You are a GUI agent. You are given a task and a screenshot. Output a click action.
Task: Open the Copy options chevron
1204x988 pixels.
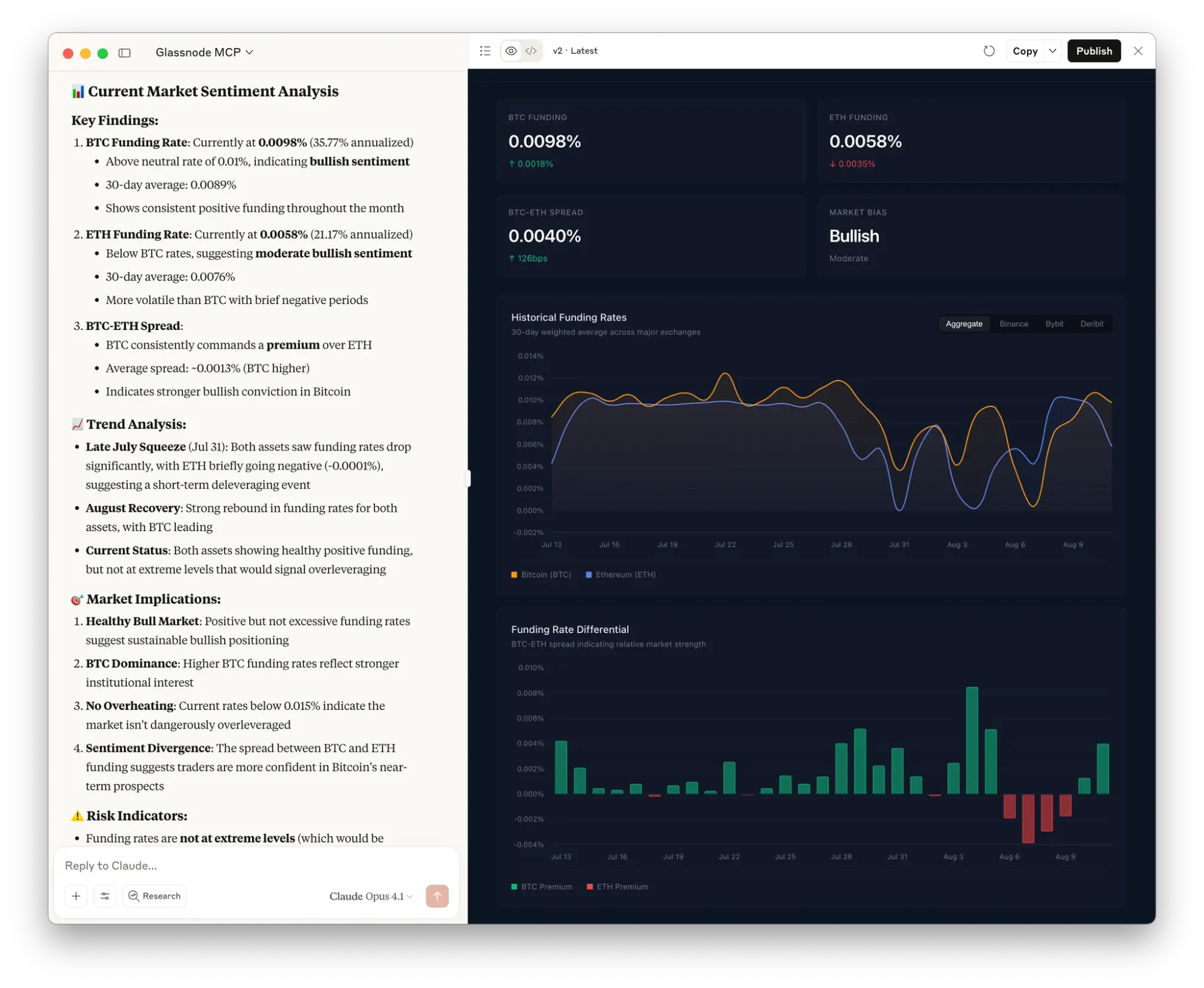point(1052,51)
